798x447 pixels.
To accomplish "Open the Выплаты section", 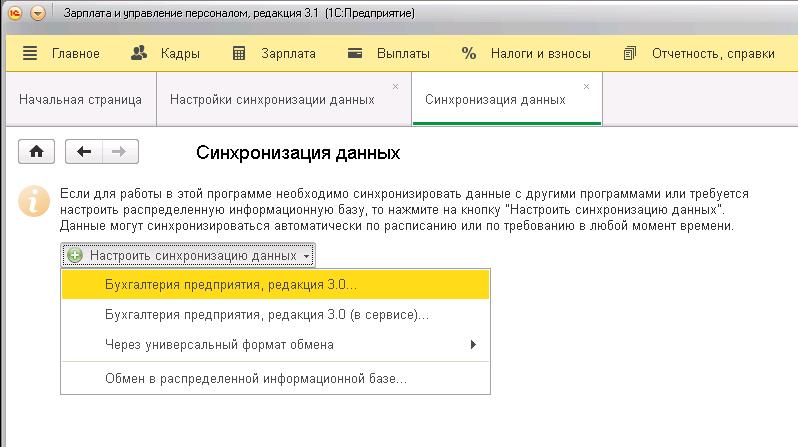I will (x=403, y=53).
